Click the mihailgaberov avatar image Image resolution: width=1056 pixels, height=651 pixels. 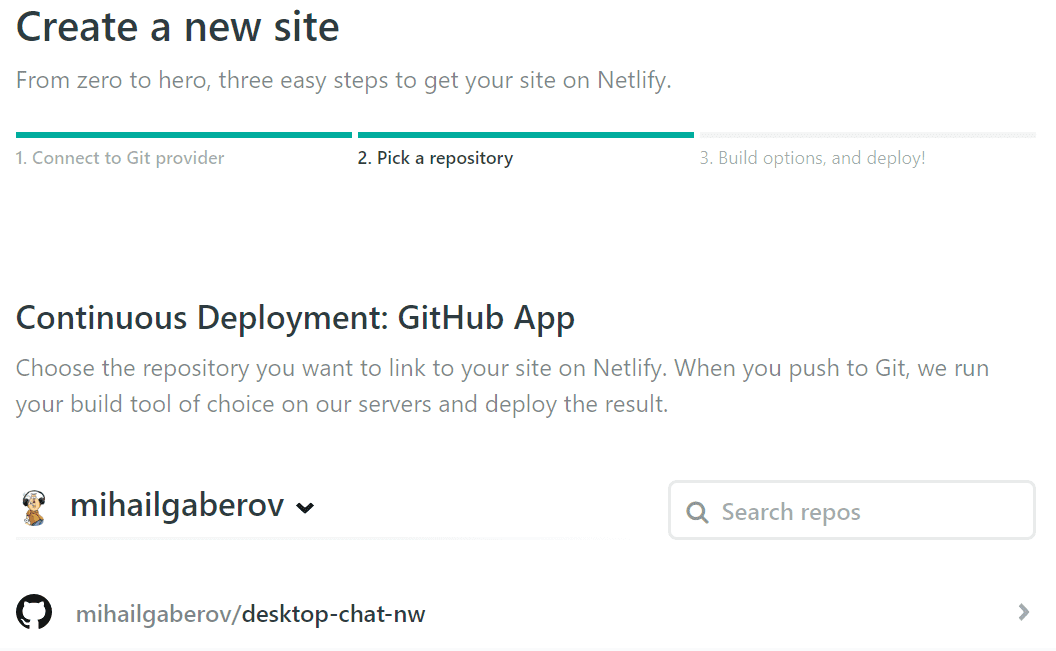(x=34, y=508)
